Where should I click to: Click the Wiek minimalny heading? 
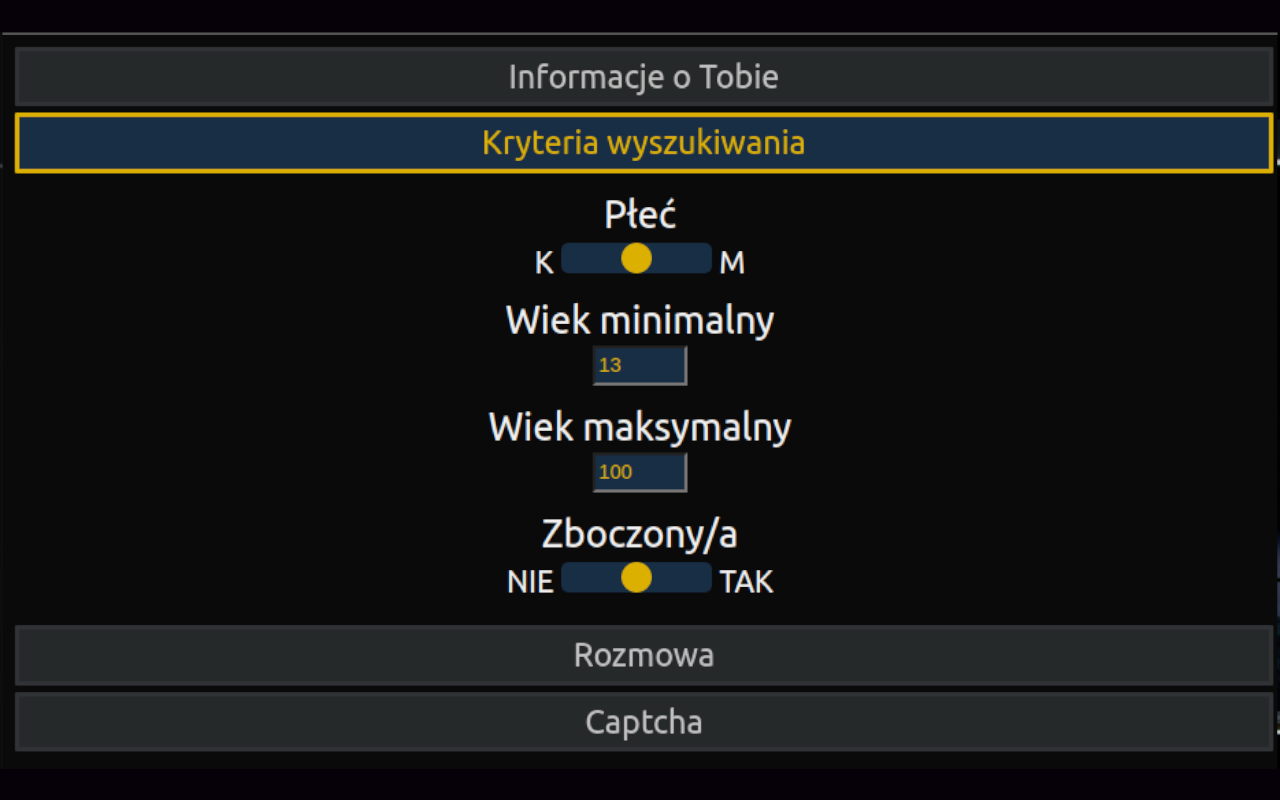[640, 321]
